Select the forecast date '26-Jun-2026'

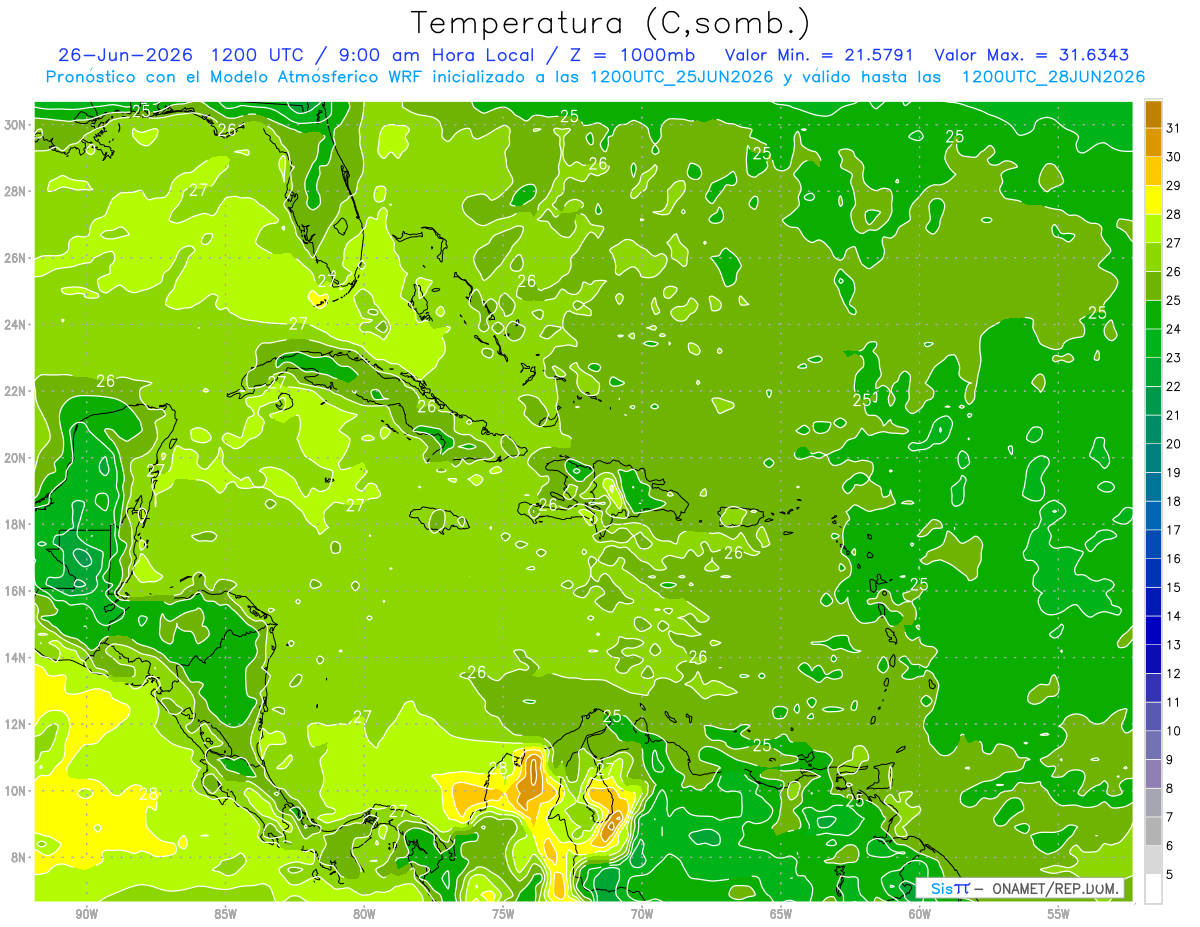click(126, 55)
